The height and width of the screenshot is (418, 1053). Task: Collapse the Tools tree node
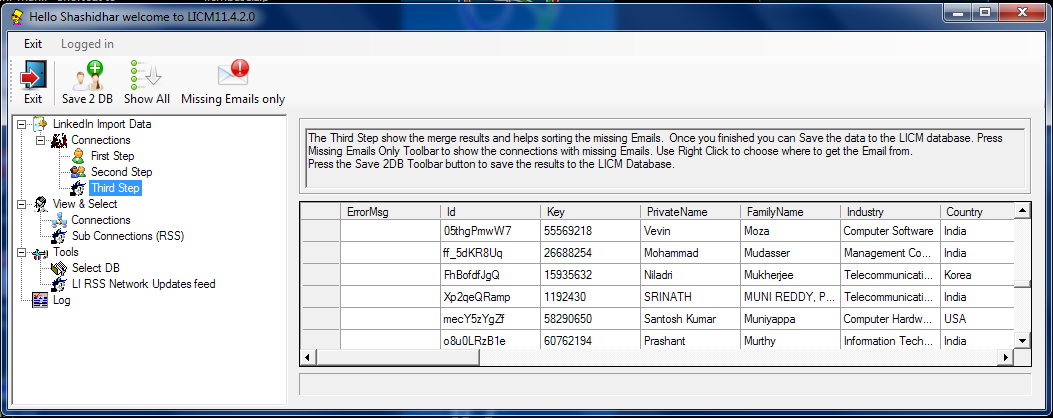point(23,252)
